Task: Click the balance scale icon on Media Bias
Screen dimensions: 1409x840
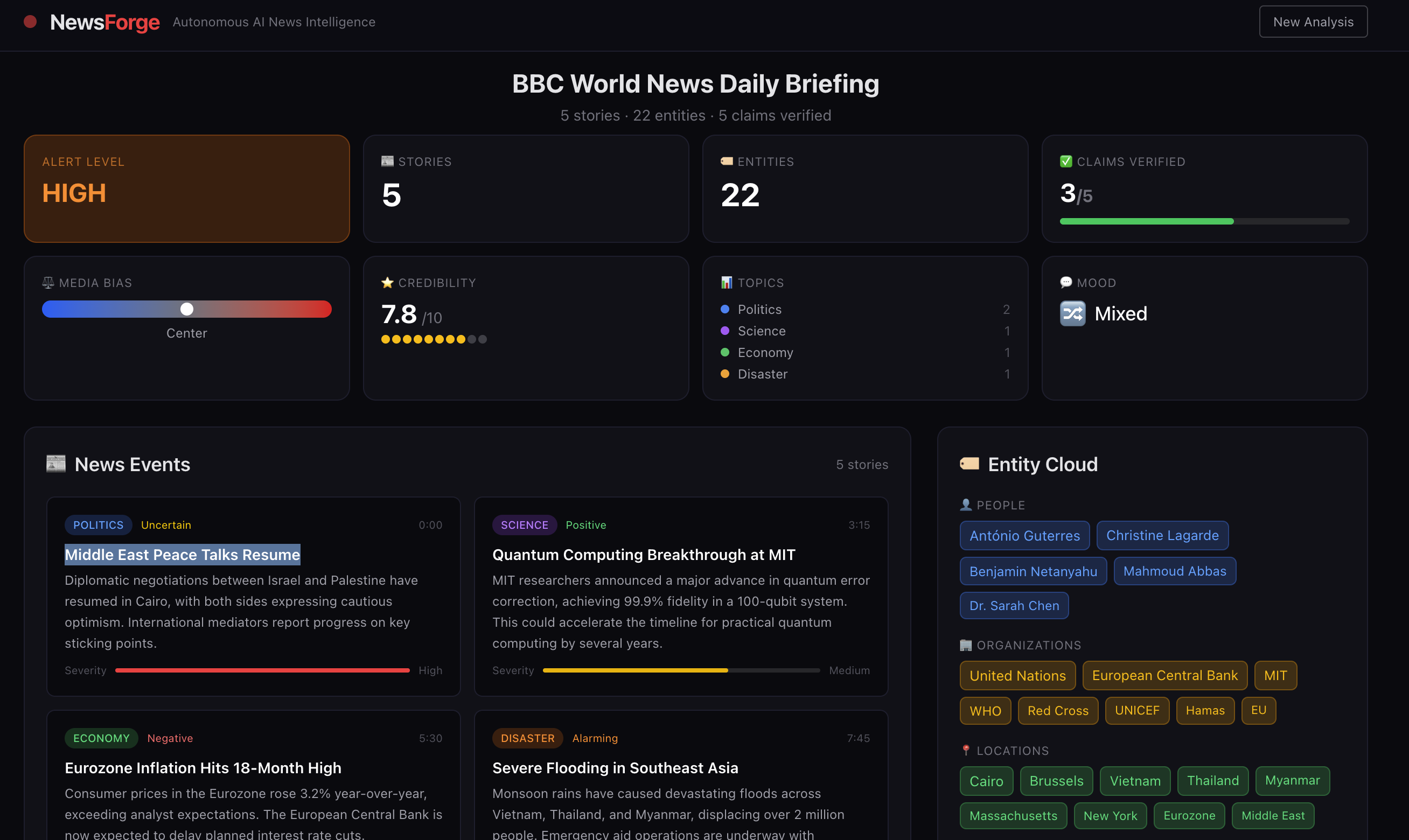Action: [48, 283]
